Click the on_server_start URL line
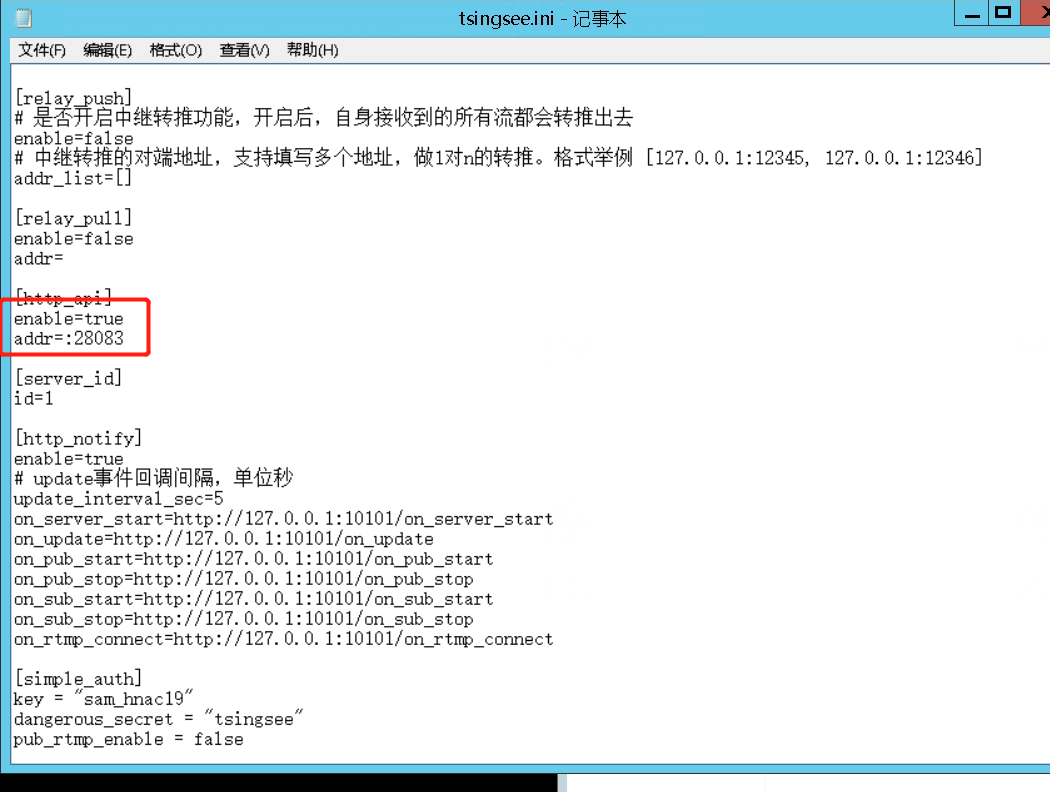The image size is (1050, 792). (283, 519)
